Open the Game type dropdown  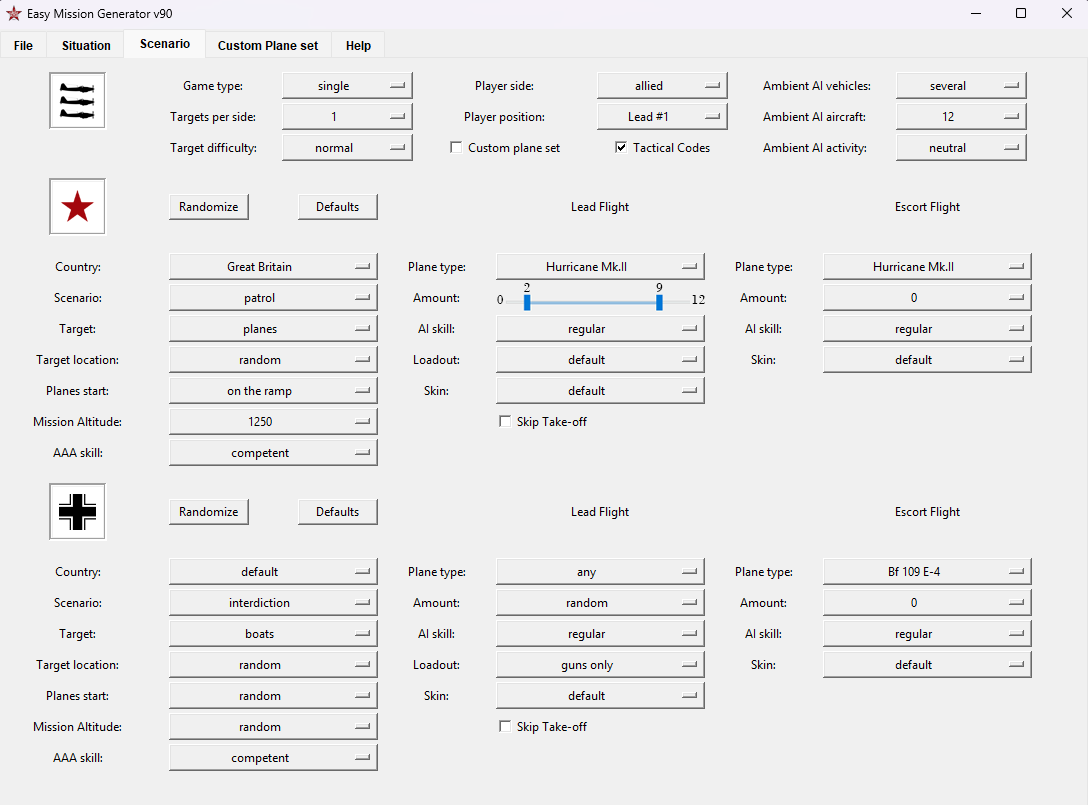[347, 86]
